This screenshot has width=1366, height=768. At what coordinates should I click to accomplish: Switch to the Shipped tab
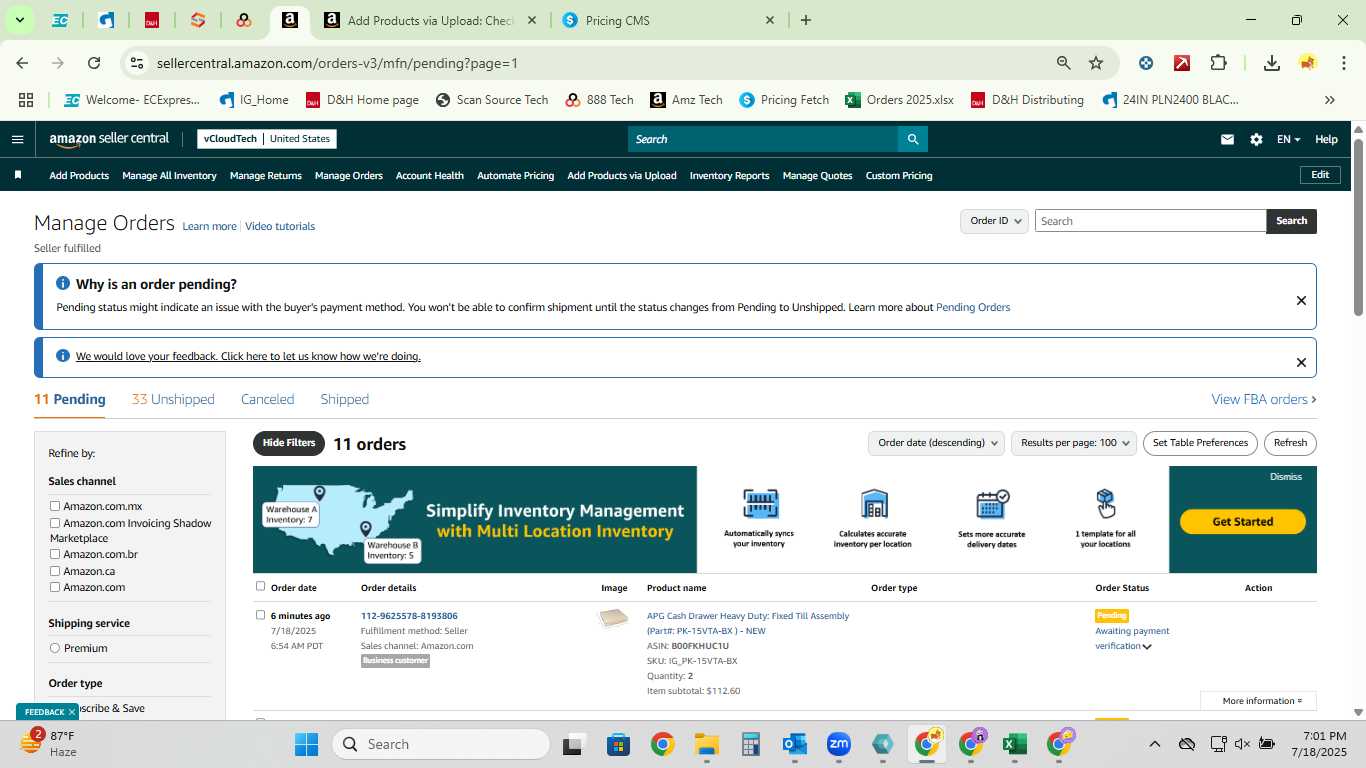(x=344, y=399)
